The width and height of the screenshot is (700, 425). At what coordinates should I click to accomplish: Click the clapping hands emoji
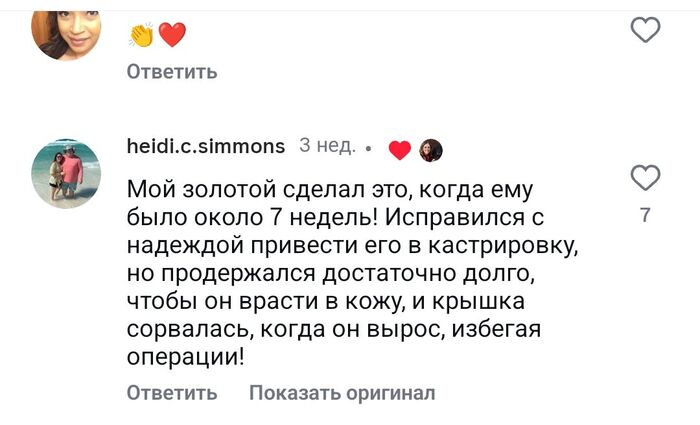[x=141, y=35]
